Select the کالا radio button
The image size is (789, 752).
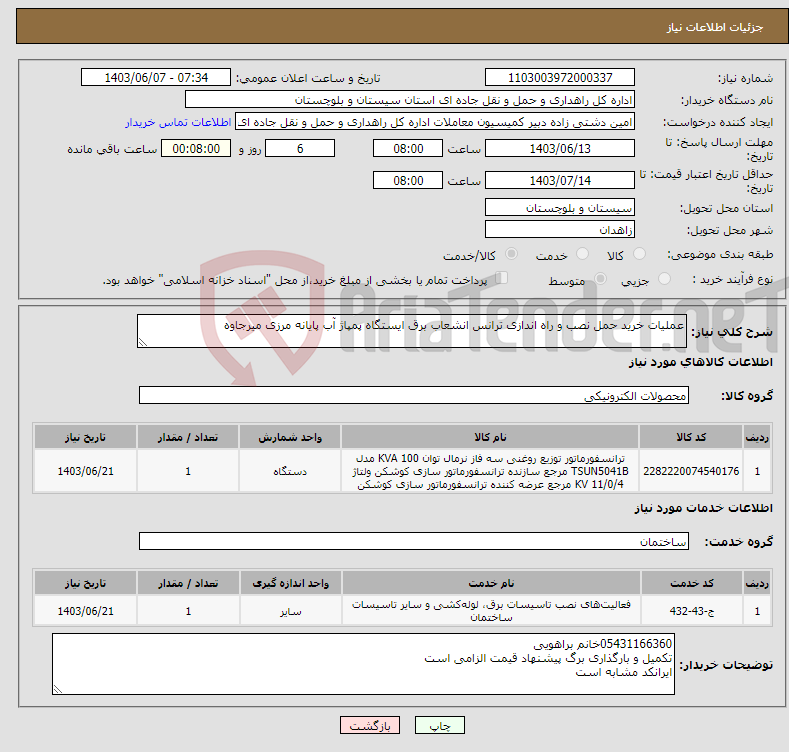[639, 254]
